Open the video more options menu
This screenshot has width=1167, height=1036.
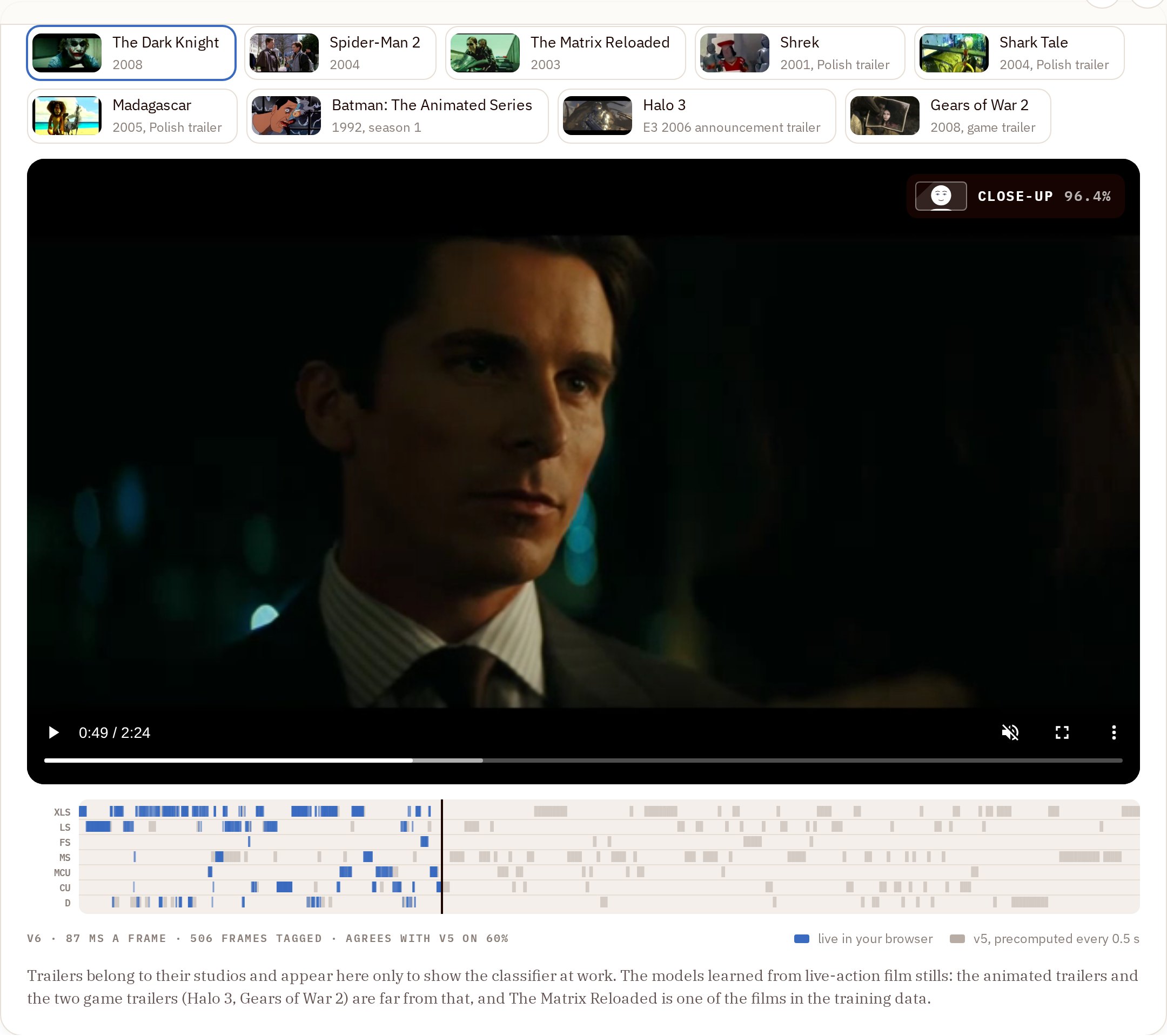click(1114, 733)
